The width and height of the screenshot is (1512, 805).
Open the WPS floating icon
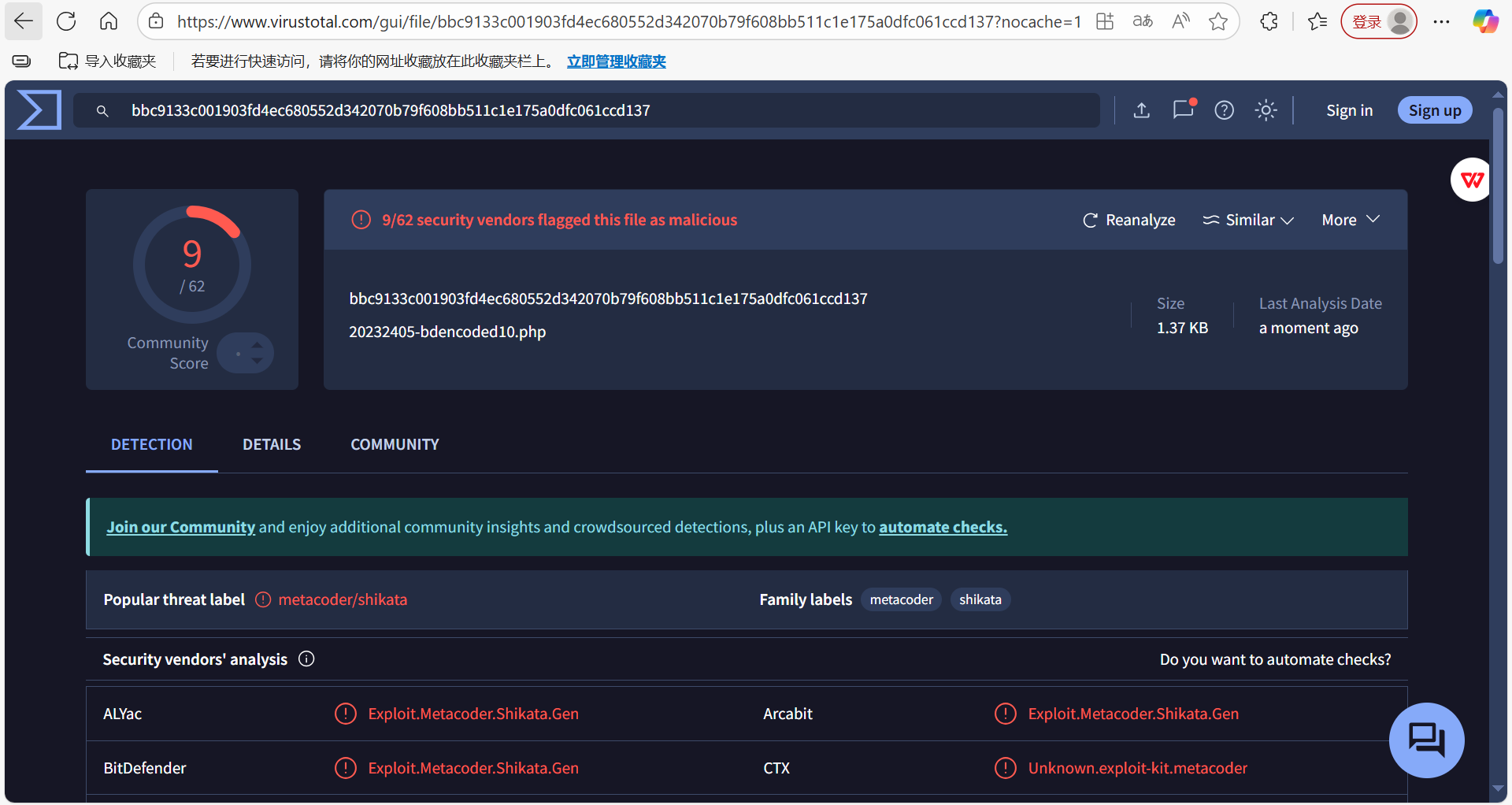click(x=1472, y=180)
